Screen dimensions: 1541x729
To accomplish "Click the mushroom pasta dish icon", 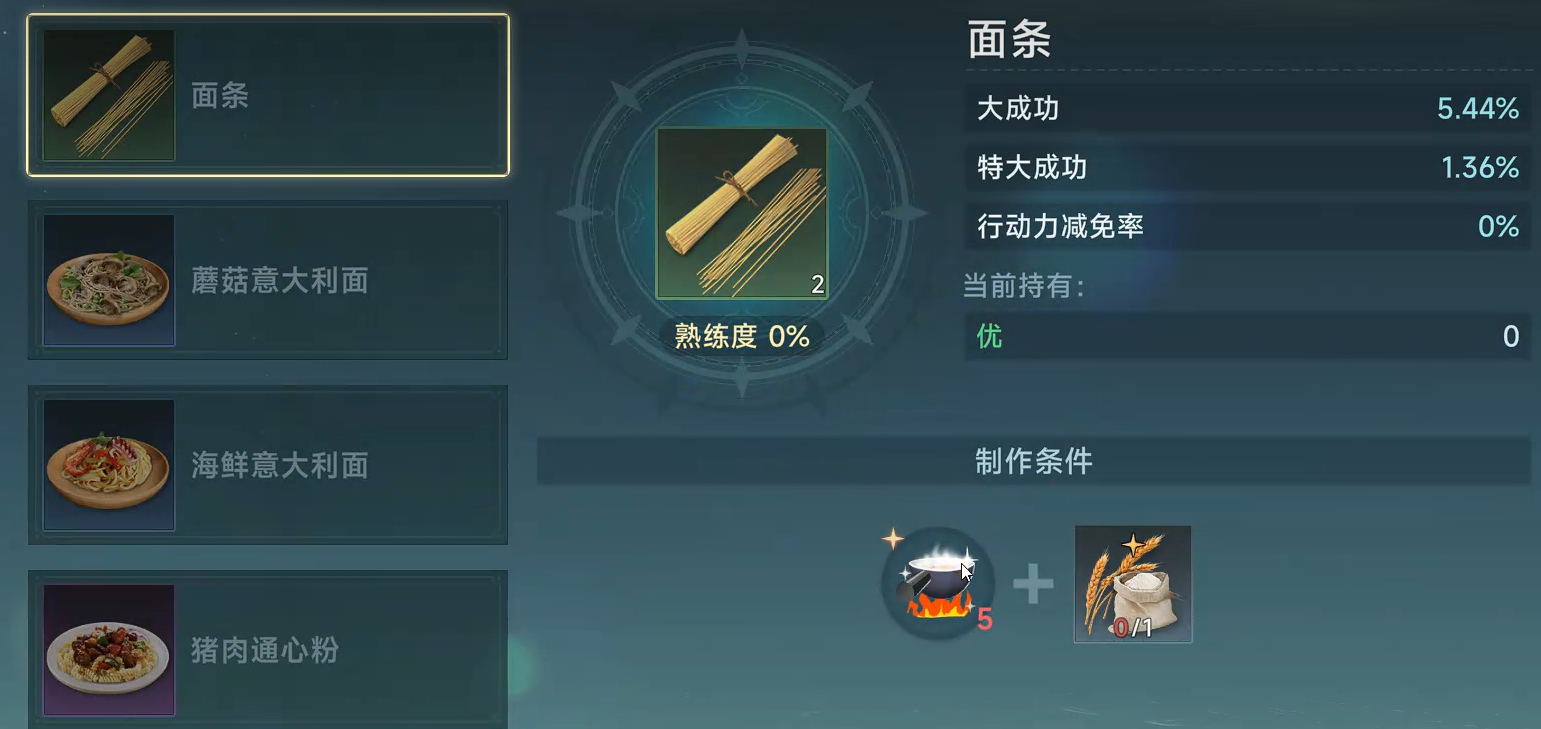I will point(109,280).
